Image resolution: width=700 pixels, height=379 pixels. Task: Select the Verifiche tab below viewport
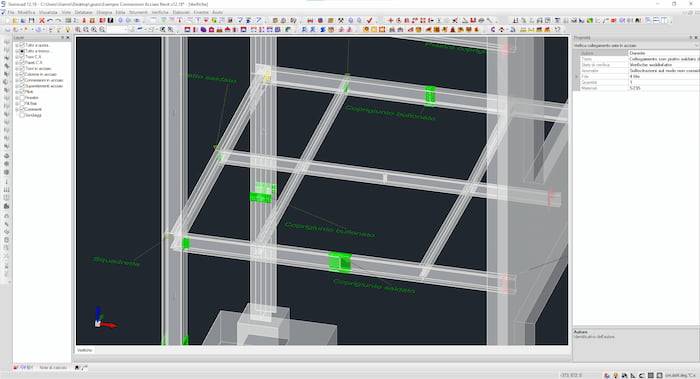(x=85, y=350)
